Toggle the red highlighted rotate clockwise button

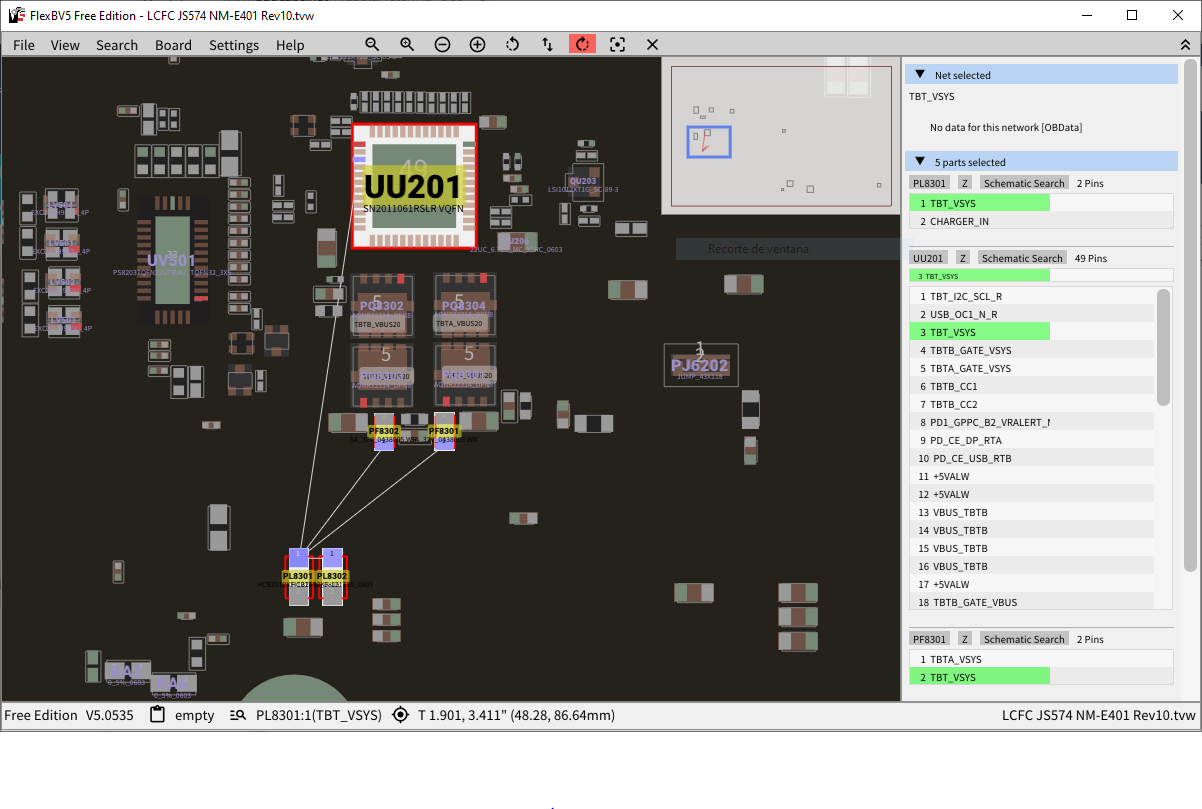click(582, 45)
